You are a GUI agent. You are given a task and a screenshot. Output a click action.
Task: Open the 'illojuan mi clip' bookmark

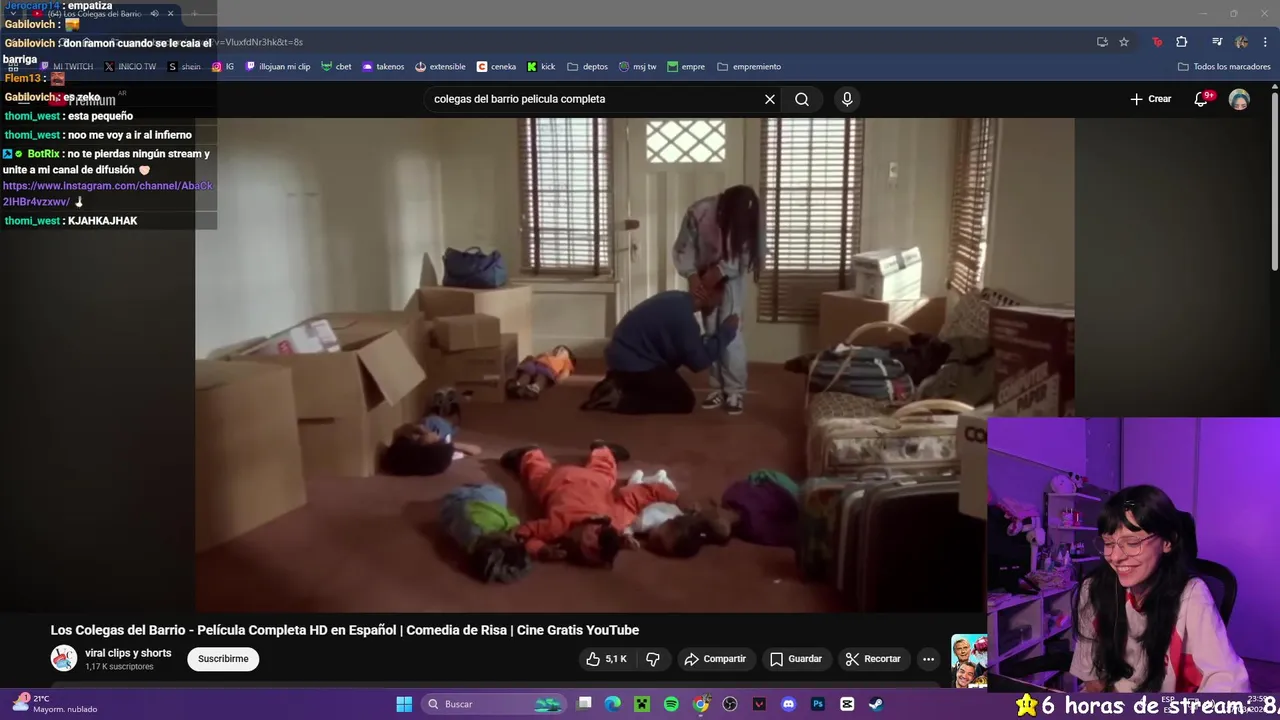click(x=278, y=67)
